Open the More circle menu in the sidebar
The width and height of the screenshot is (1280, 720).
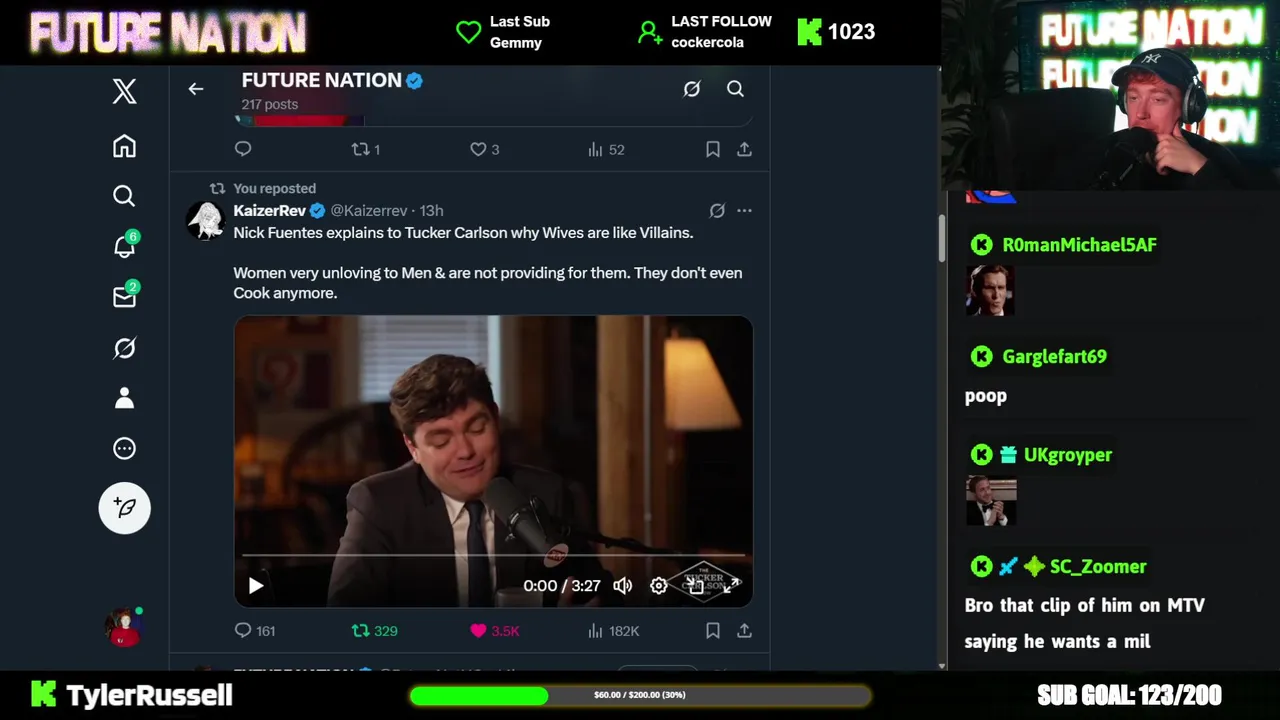click(x=124, y=448)
